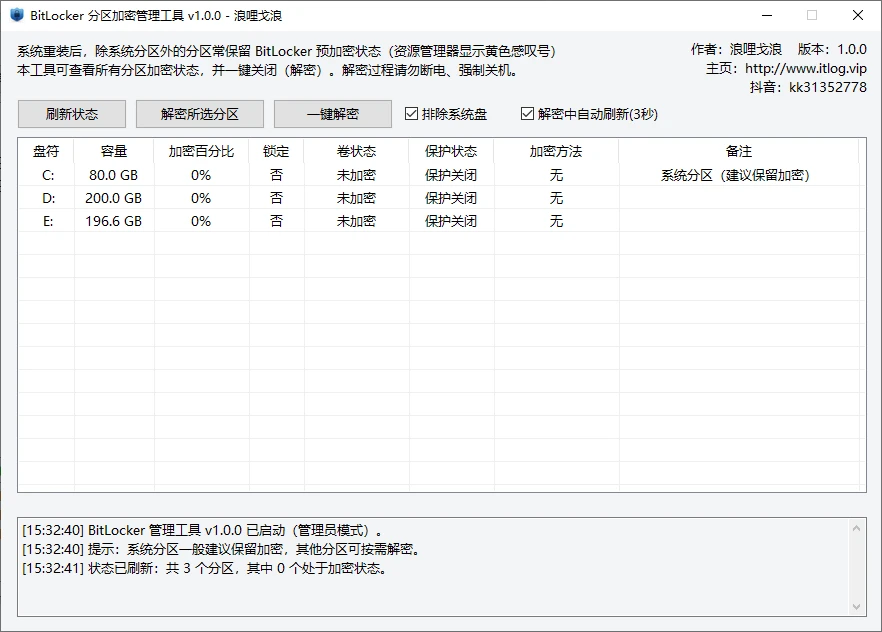Click 无 encryption method in D: row
Screen dimensions: 882x632
pos(556,198)
